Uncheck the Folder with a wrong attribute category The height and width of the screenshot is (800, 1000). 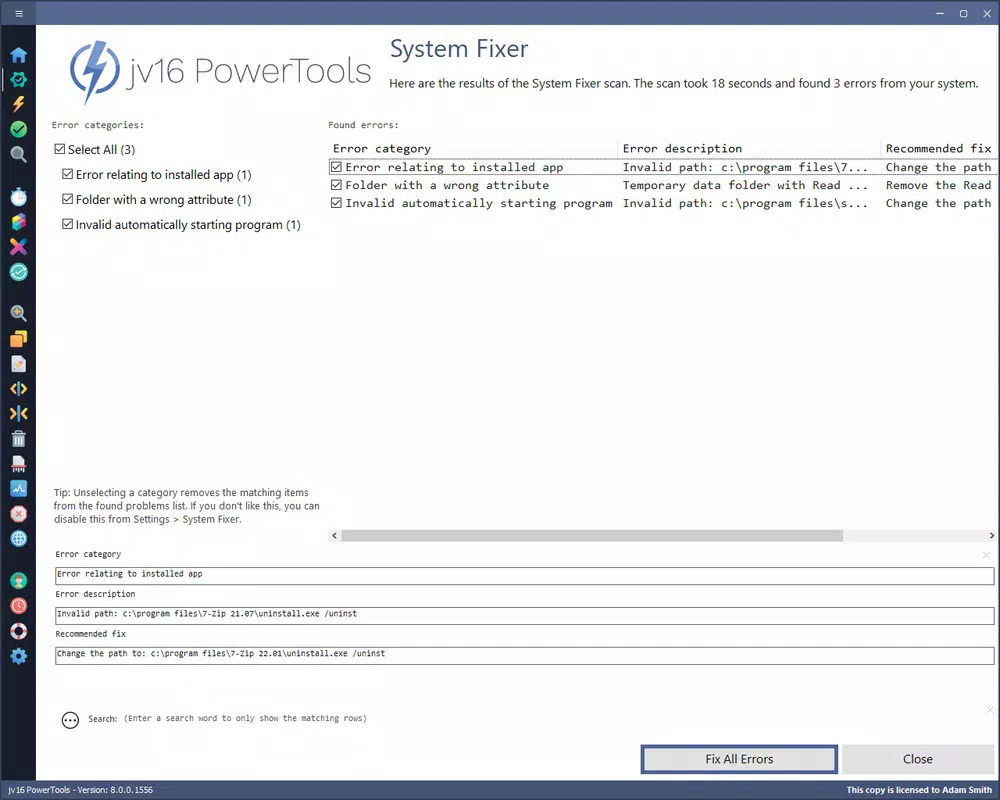click(68, 199)
